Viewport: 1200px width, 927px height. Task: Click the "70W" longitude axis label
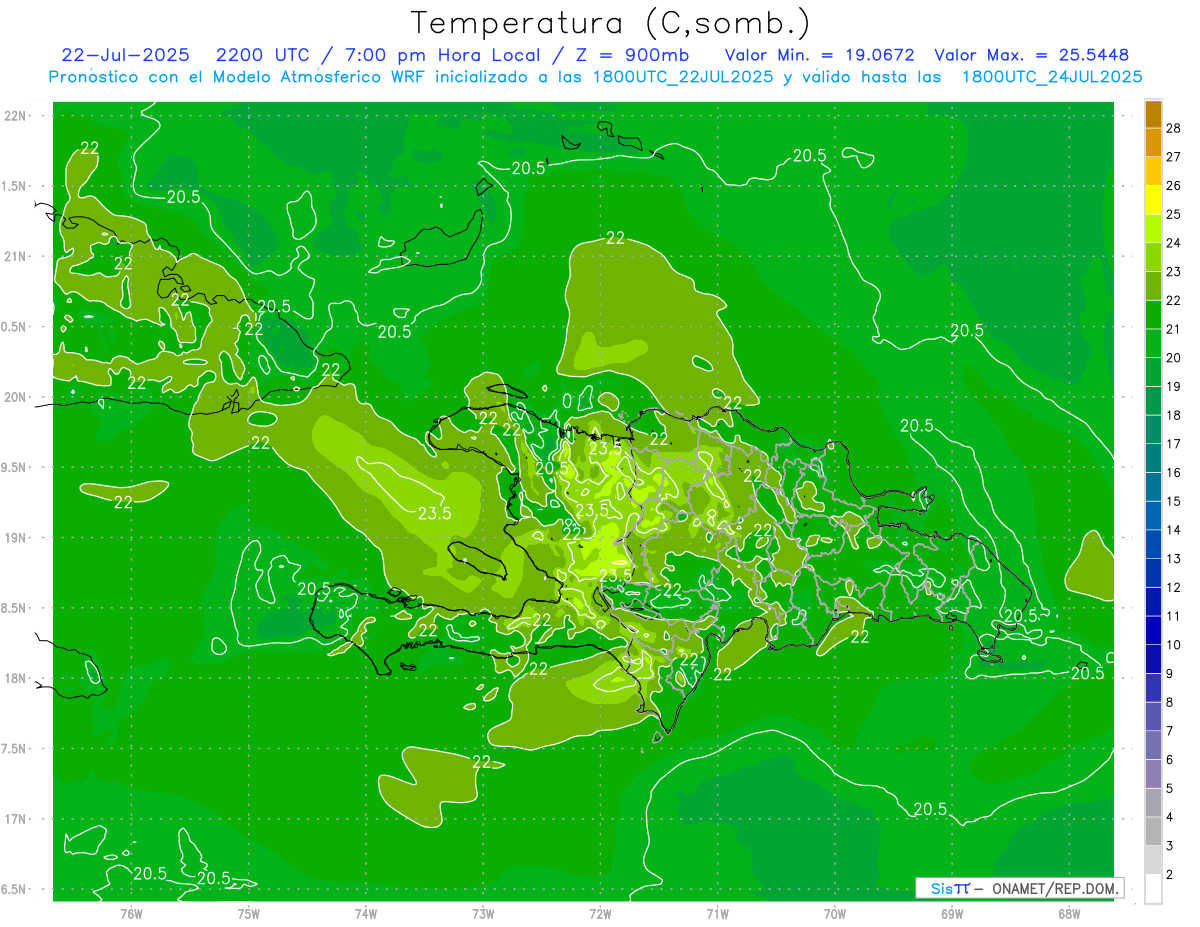[835, 913]
